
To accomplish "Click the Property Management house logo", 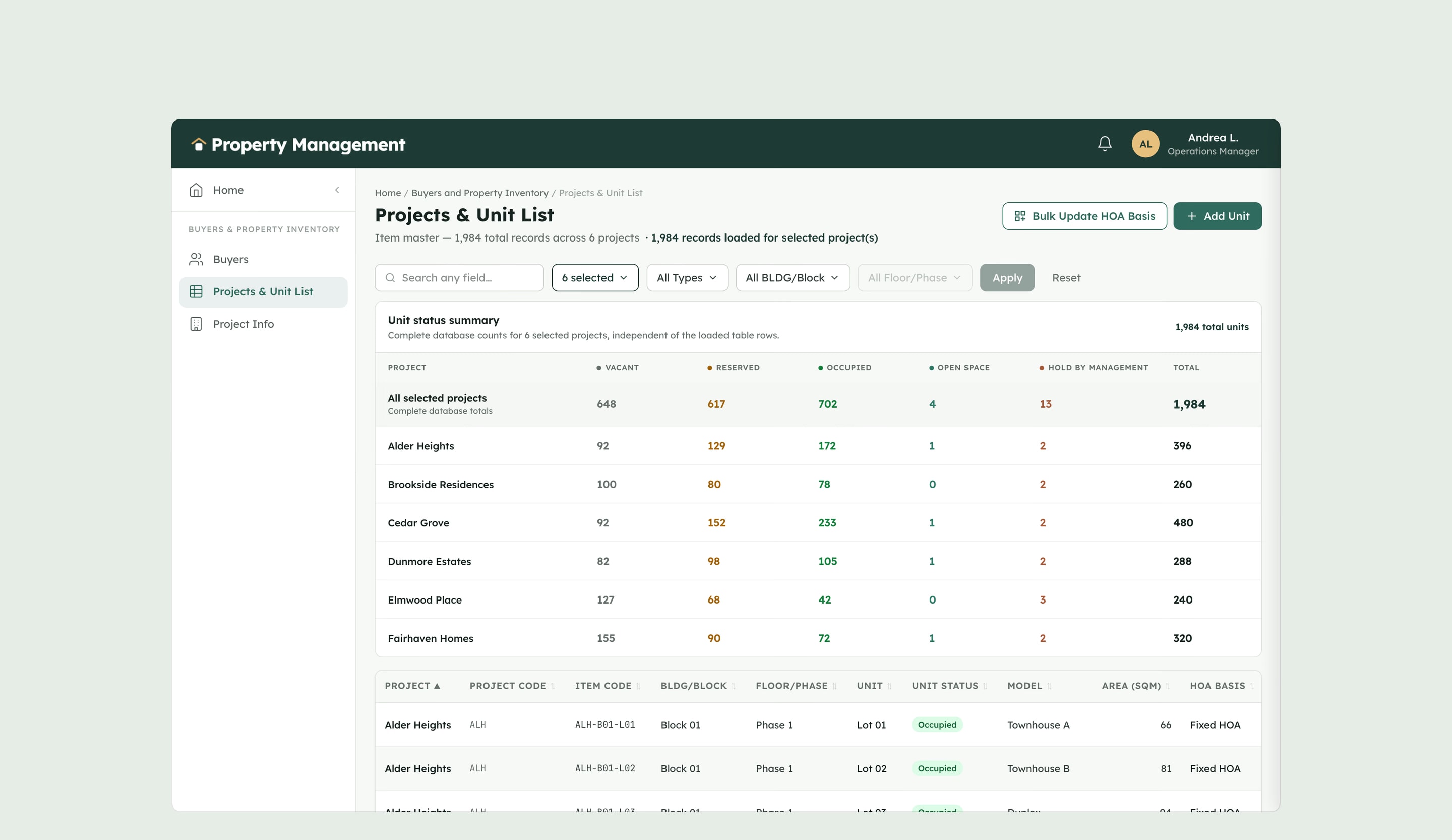I will coord(198,144).
